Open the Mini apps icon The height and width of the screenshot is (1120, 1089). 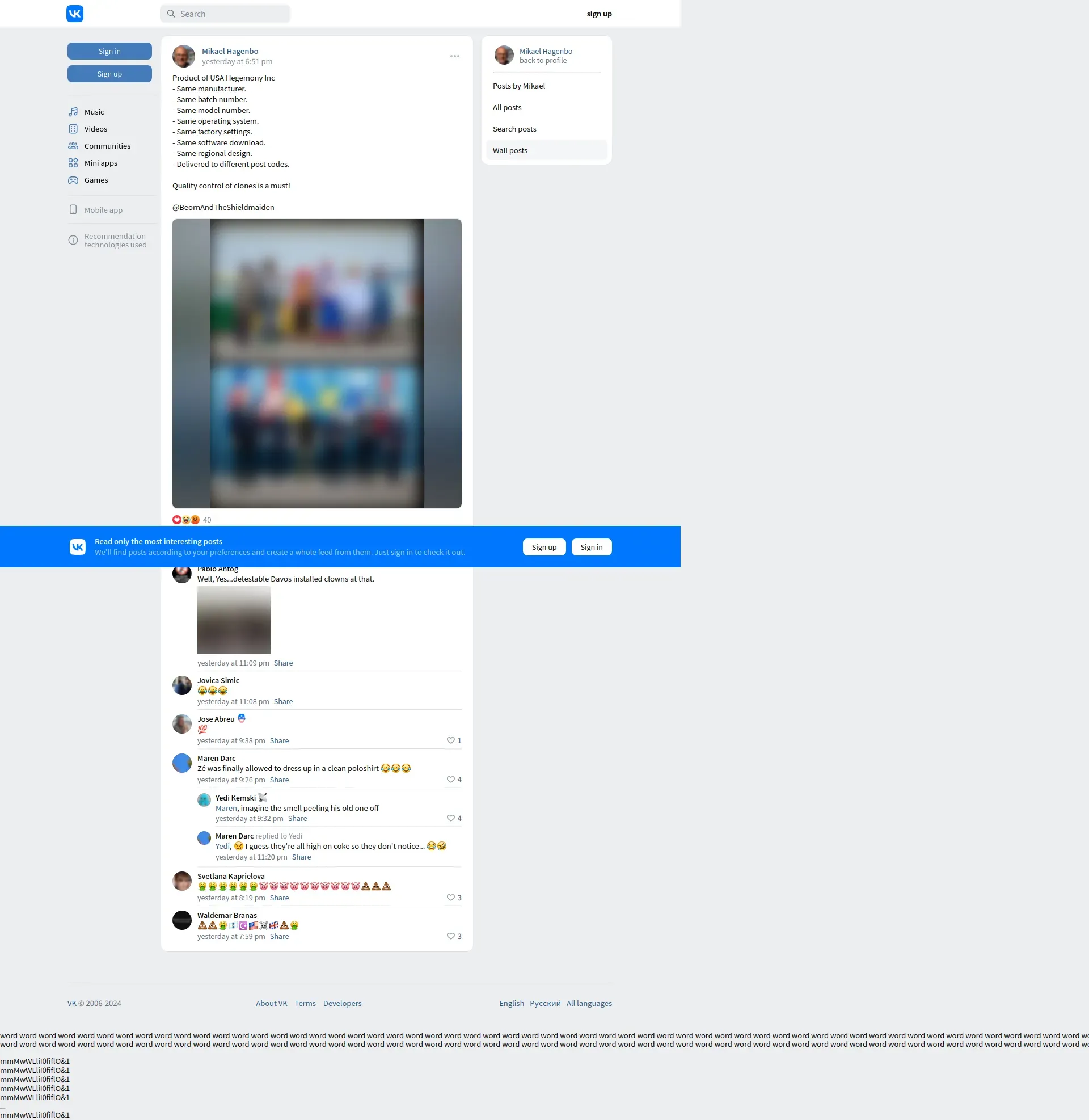pyautogui.click(x=73, y=163)
